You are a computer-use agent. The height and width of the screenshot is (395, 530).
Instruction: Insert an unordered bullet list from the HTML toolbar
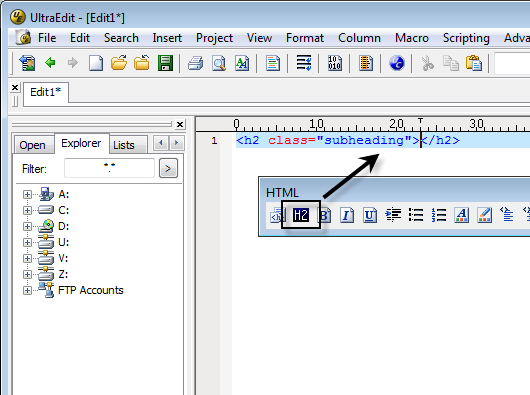click(x=416, y=215)
